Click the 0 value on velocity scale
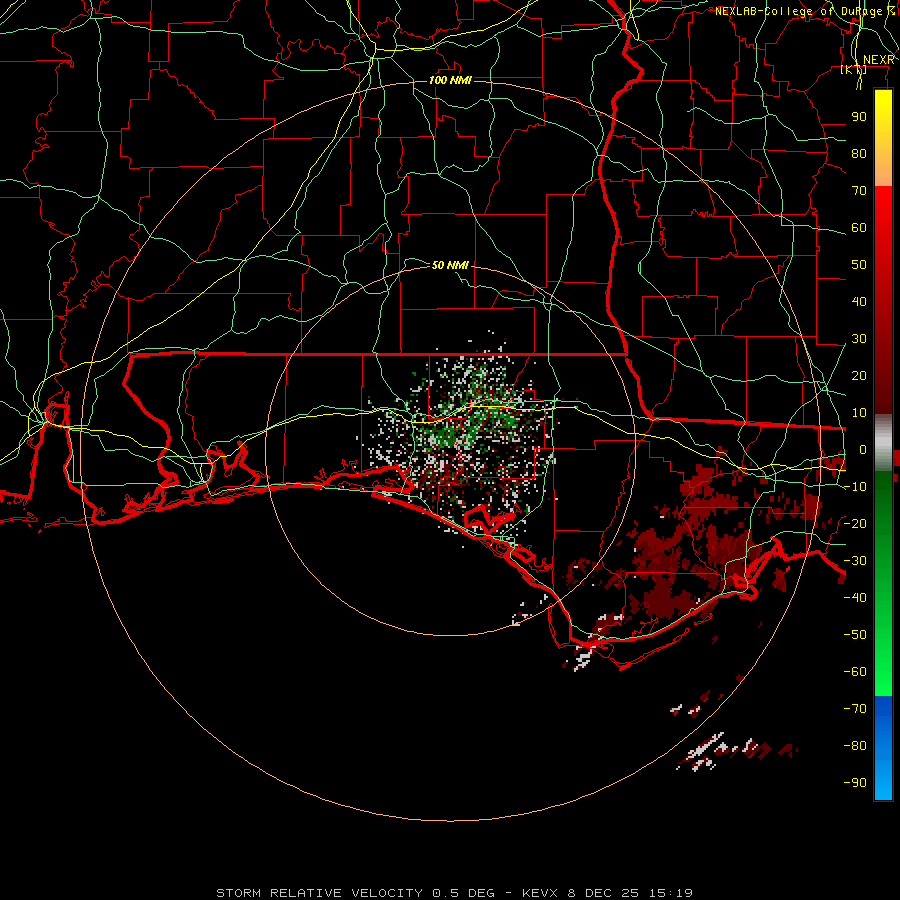 (x=863, y=449)
